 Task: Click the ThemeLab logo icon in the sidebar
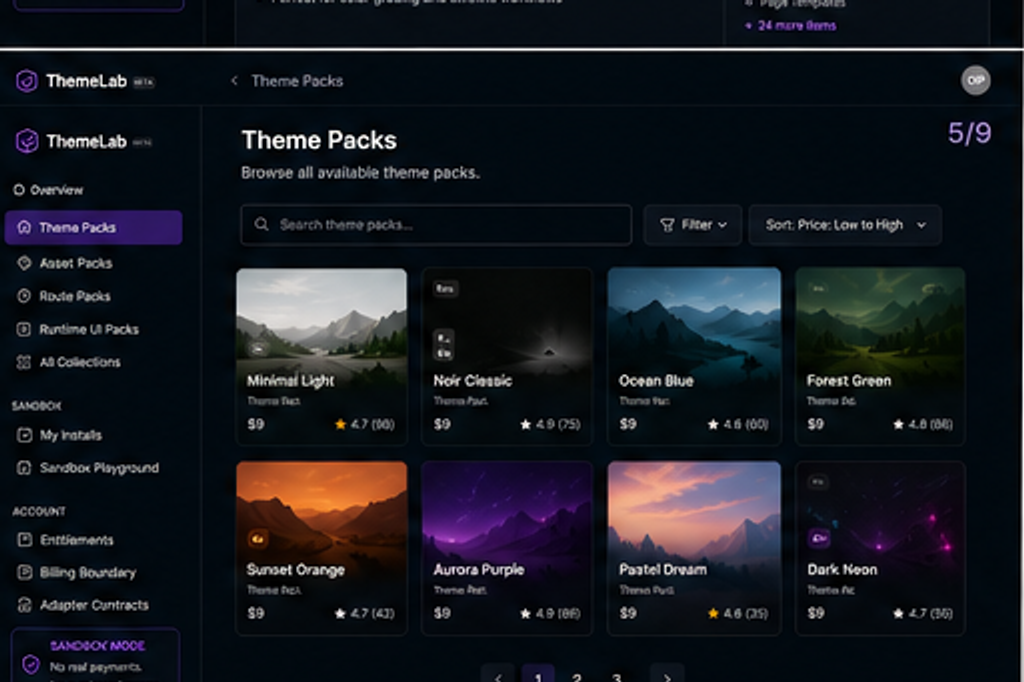point(27,140)
